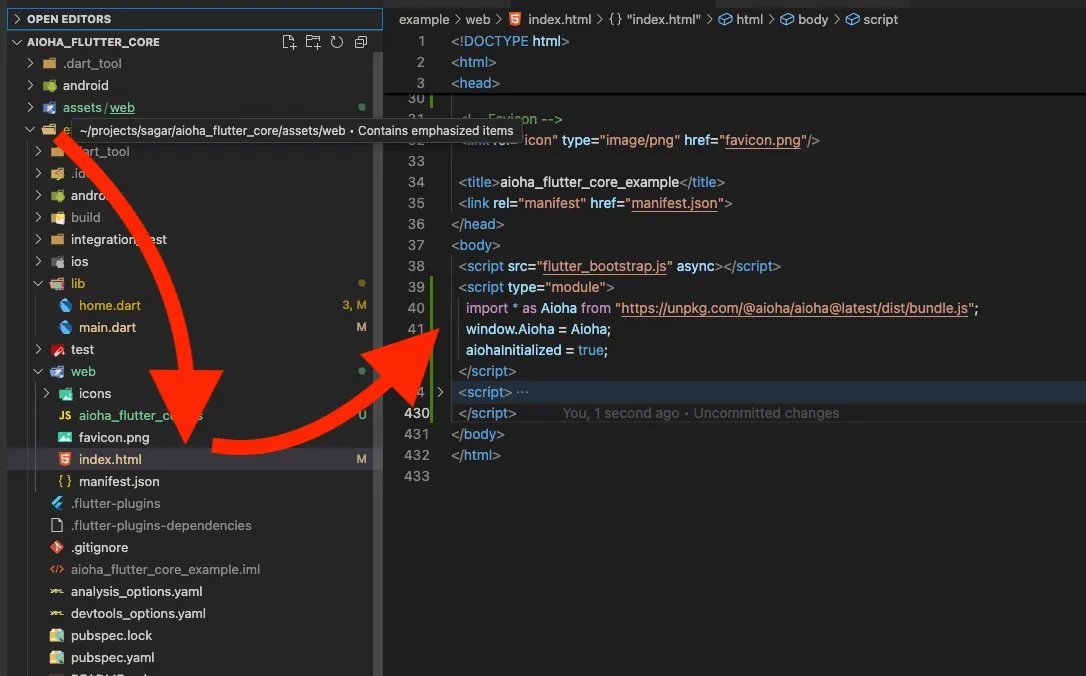Image resolution: width=1086 pixels, height=676 pixels.
Task: Click the 'M' git status badge on main.dart
Action: 361,327
